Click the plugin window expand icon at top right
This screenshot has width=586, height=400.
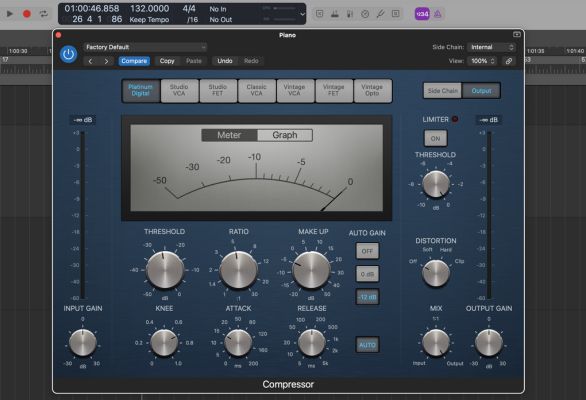click(x=516, y=34)
